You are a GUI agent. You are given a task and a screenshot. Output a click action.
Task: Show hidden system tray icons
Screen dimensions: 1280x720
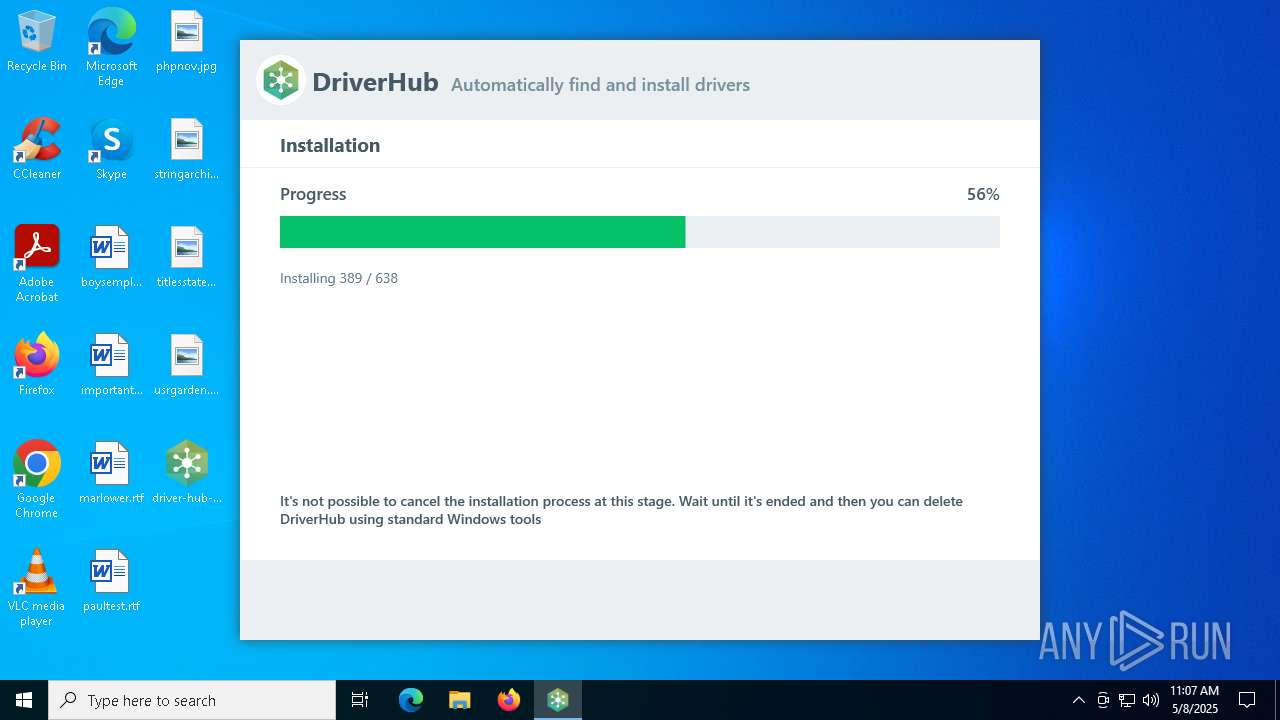click(x=1078, y=700)
